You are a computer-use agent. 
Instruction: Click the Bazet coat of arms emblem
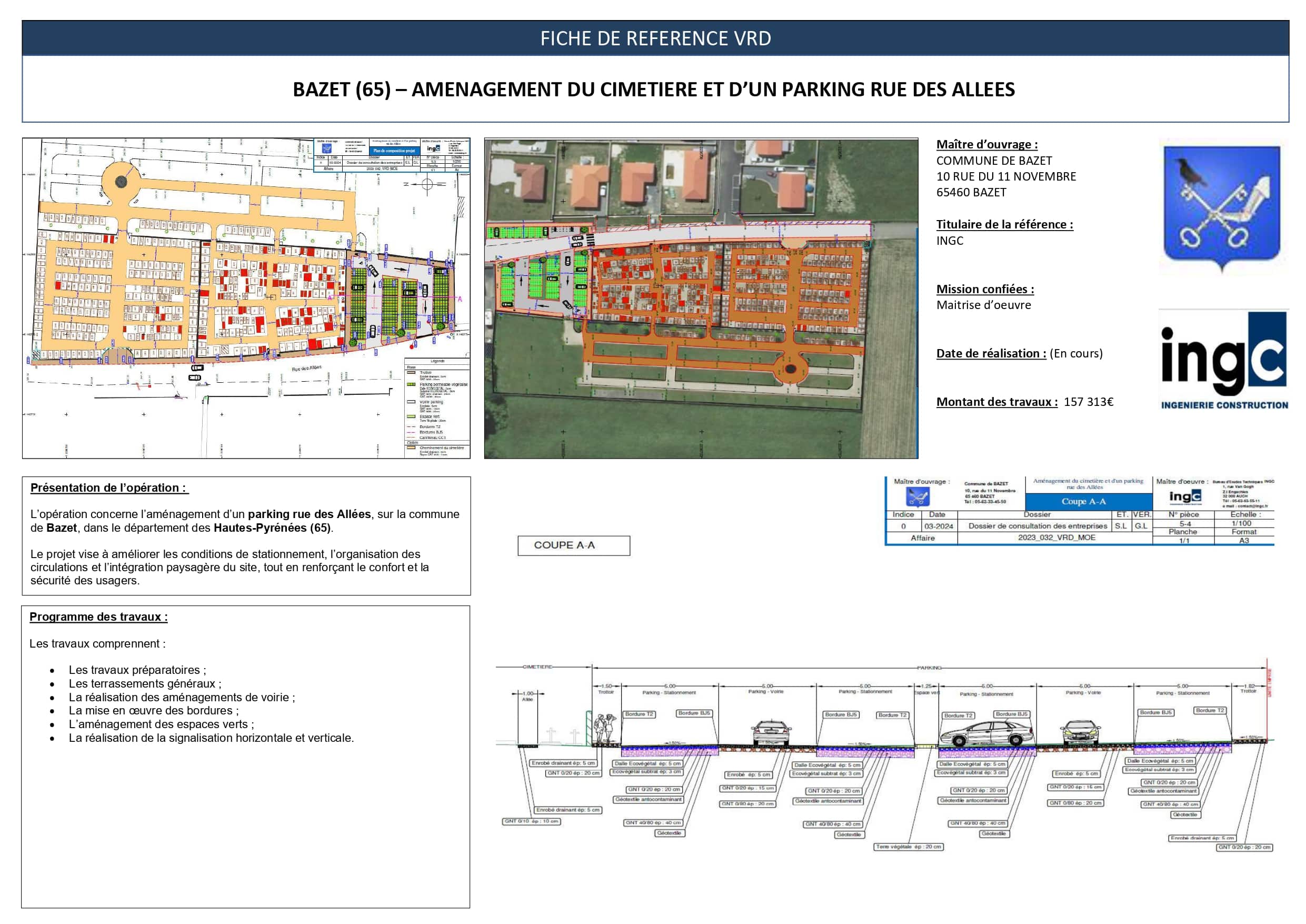[x=1222, y=208]
